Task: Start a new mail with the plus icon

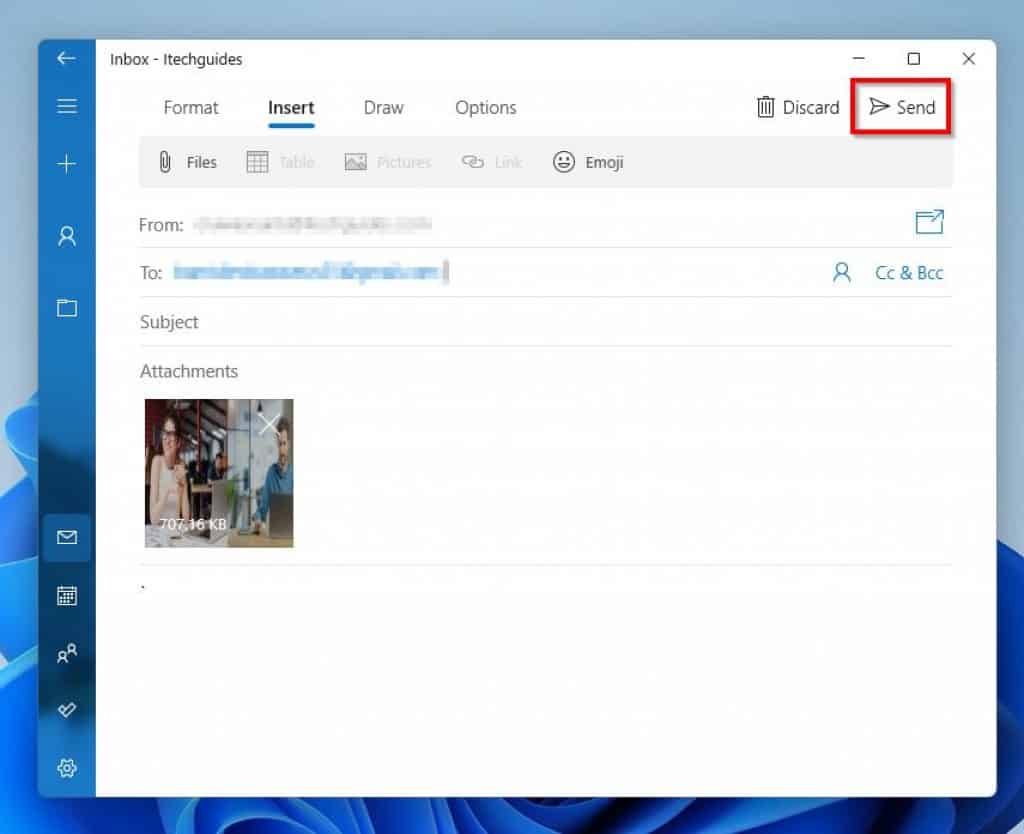Action: pos(67,163)
